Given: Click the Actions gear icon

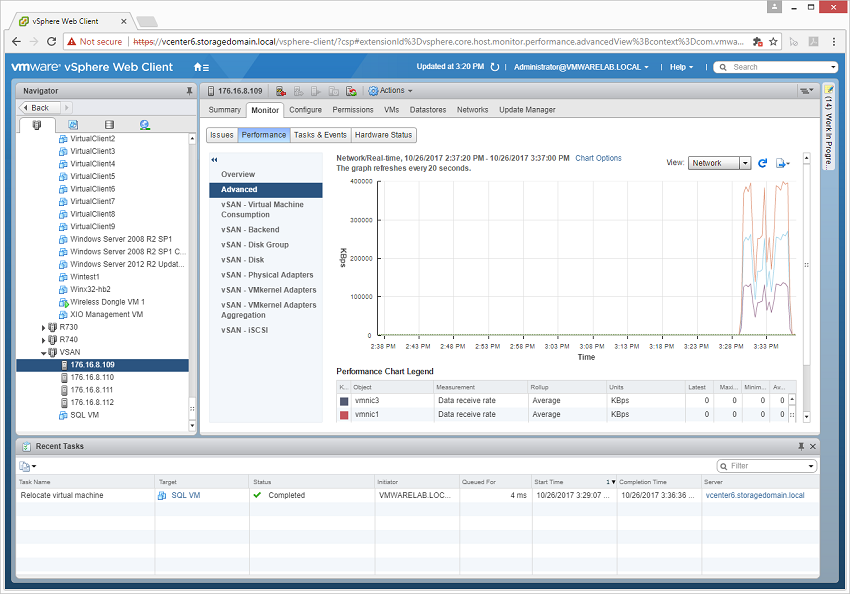Looking at the screenshot, I should pos(373,91).
